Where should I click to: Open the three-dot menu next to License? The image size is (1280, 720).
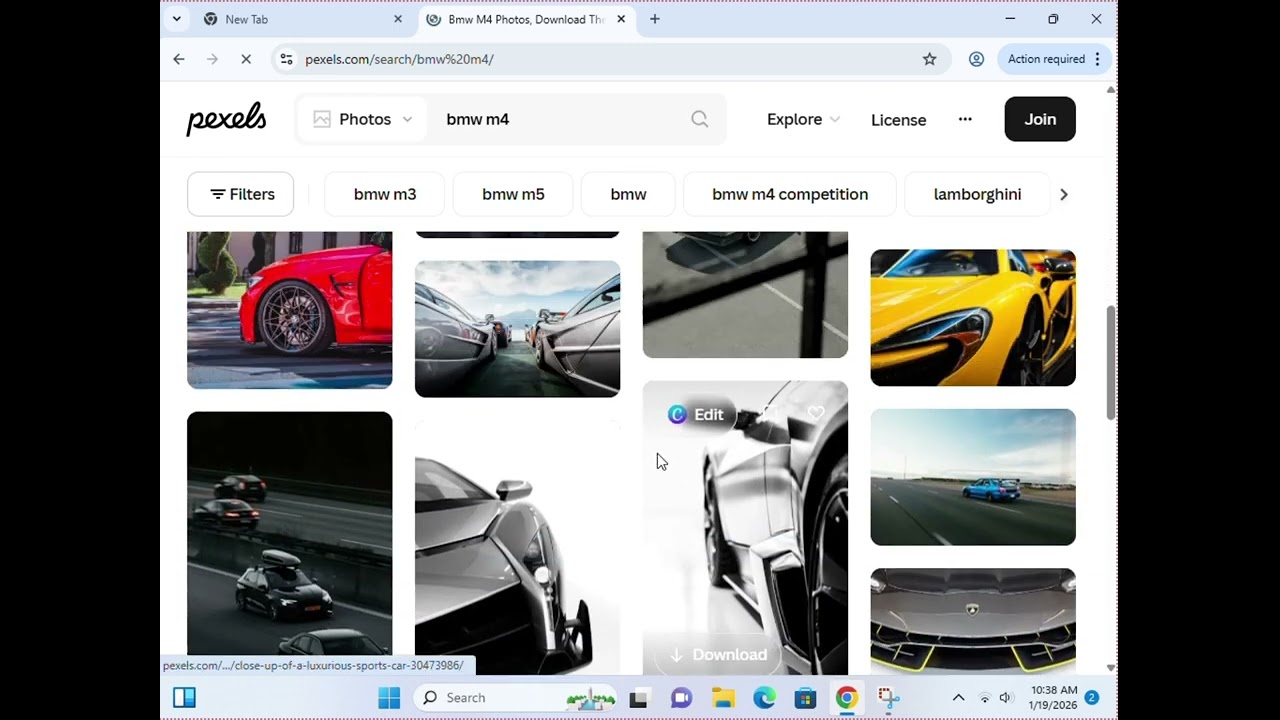(965, 119)
